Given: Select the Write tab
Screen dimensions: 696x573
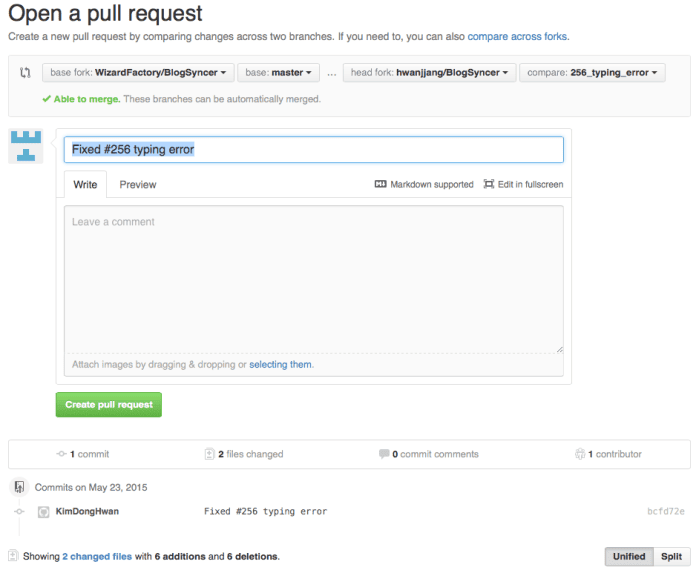Looking at the screenshot, I should pos(85,185).
